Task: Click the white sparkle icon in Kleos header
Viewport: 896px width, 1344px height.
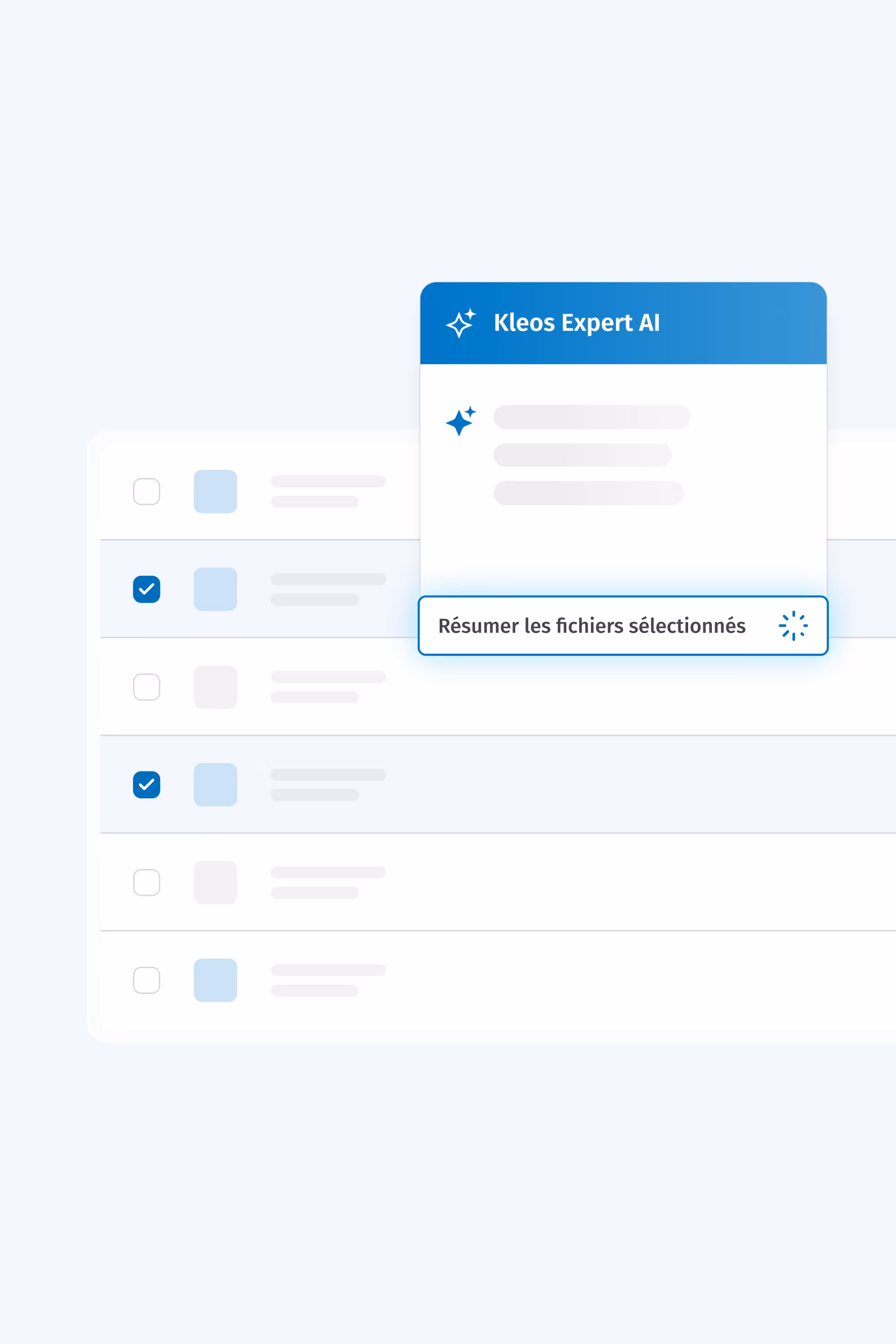Action: (x=461, y=323)
